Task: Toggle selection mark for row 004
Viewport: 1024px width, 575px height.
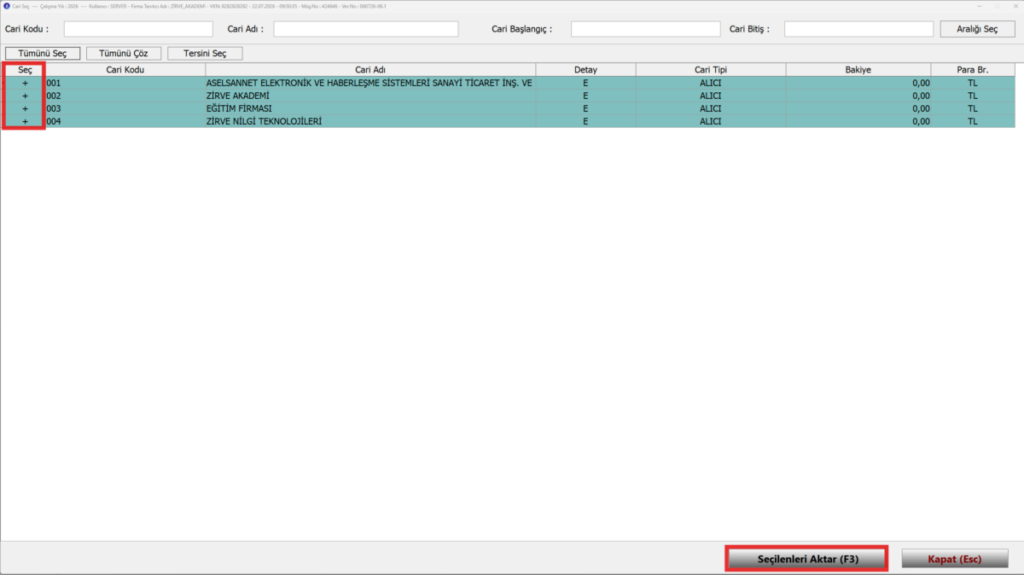Action: point(25,122)
